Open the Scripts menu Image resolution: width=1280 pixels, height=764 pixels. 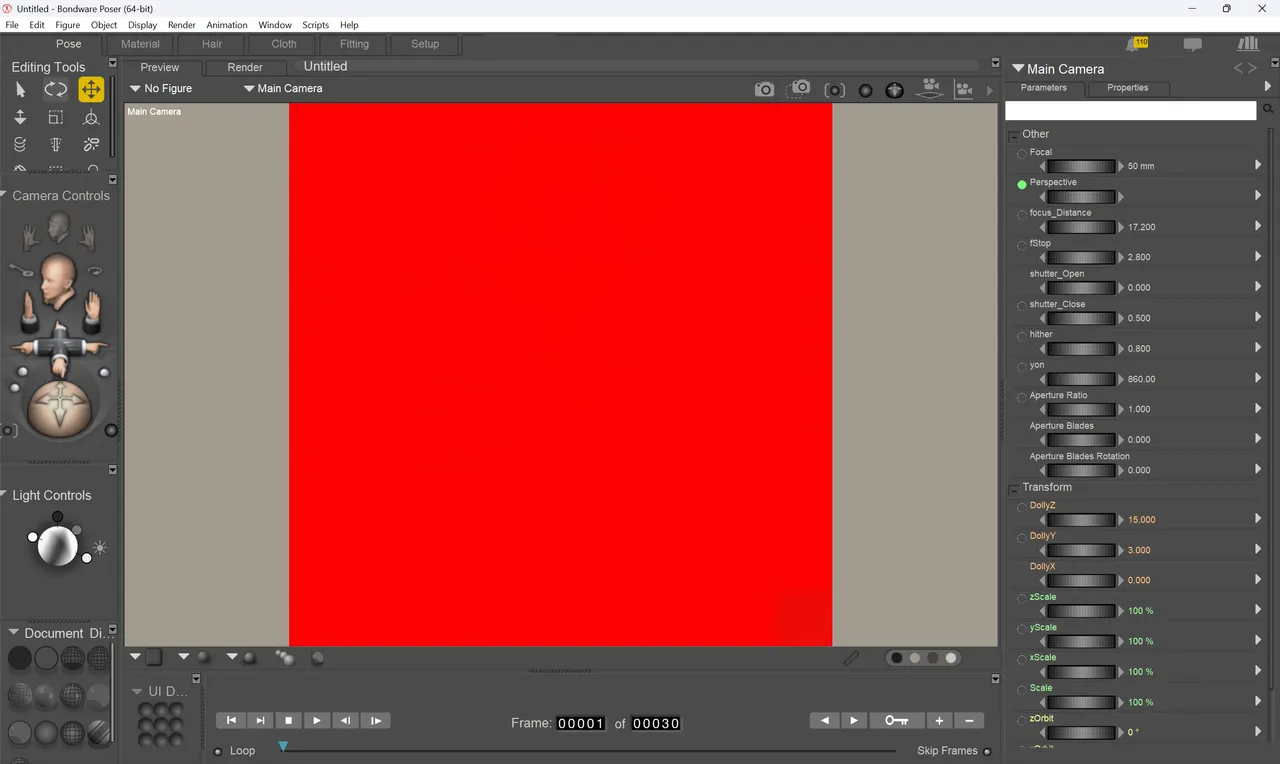click(316, 25)
